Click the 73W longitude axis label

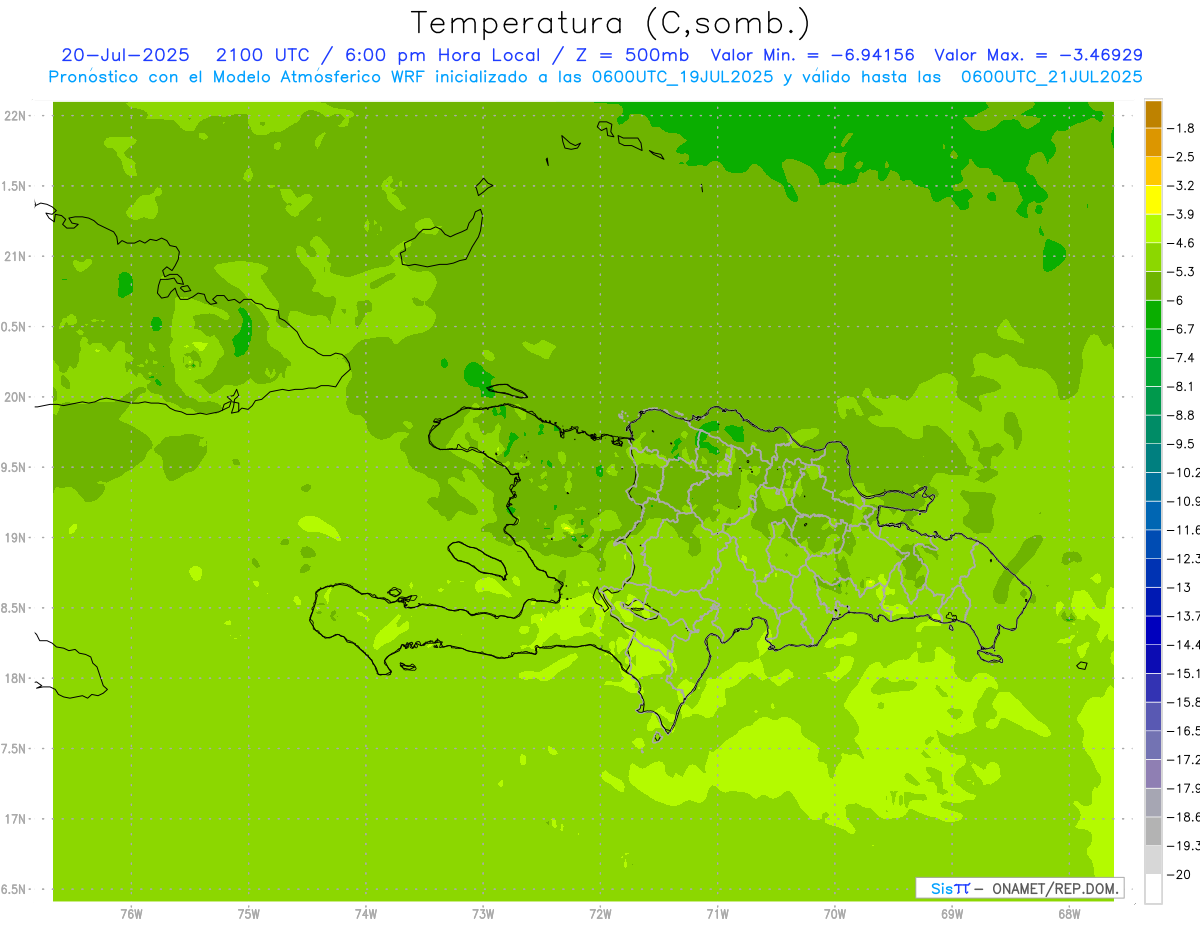pyautogui.click(x=483, y=914)
